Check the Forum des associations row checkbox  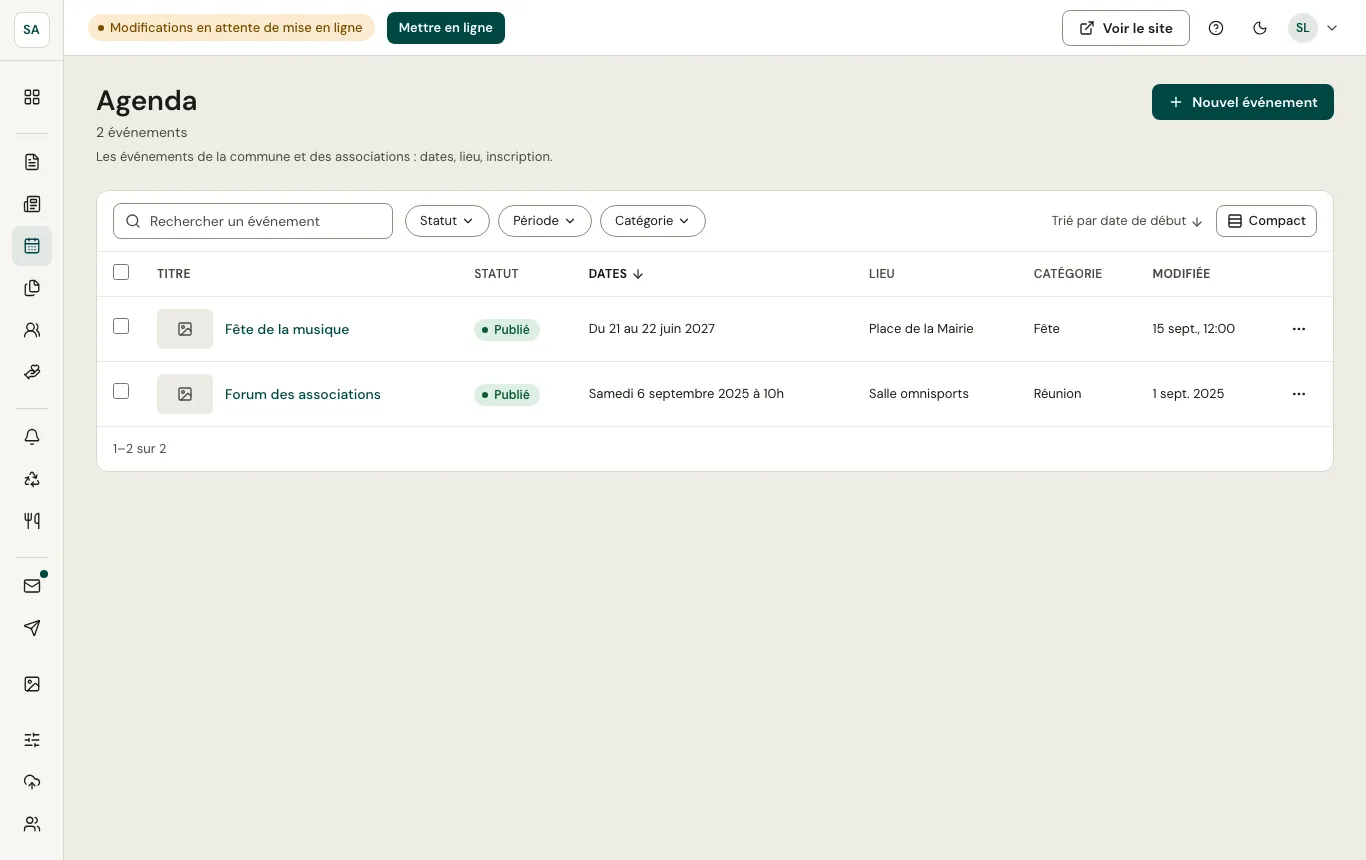click(x=121, y=391)
